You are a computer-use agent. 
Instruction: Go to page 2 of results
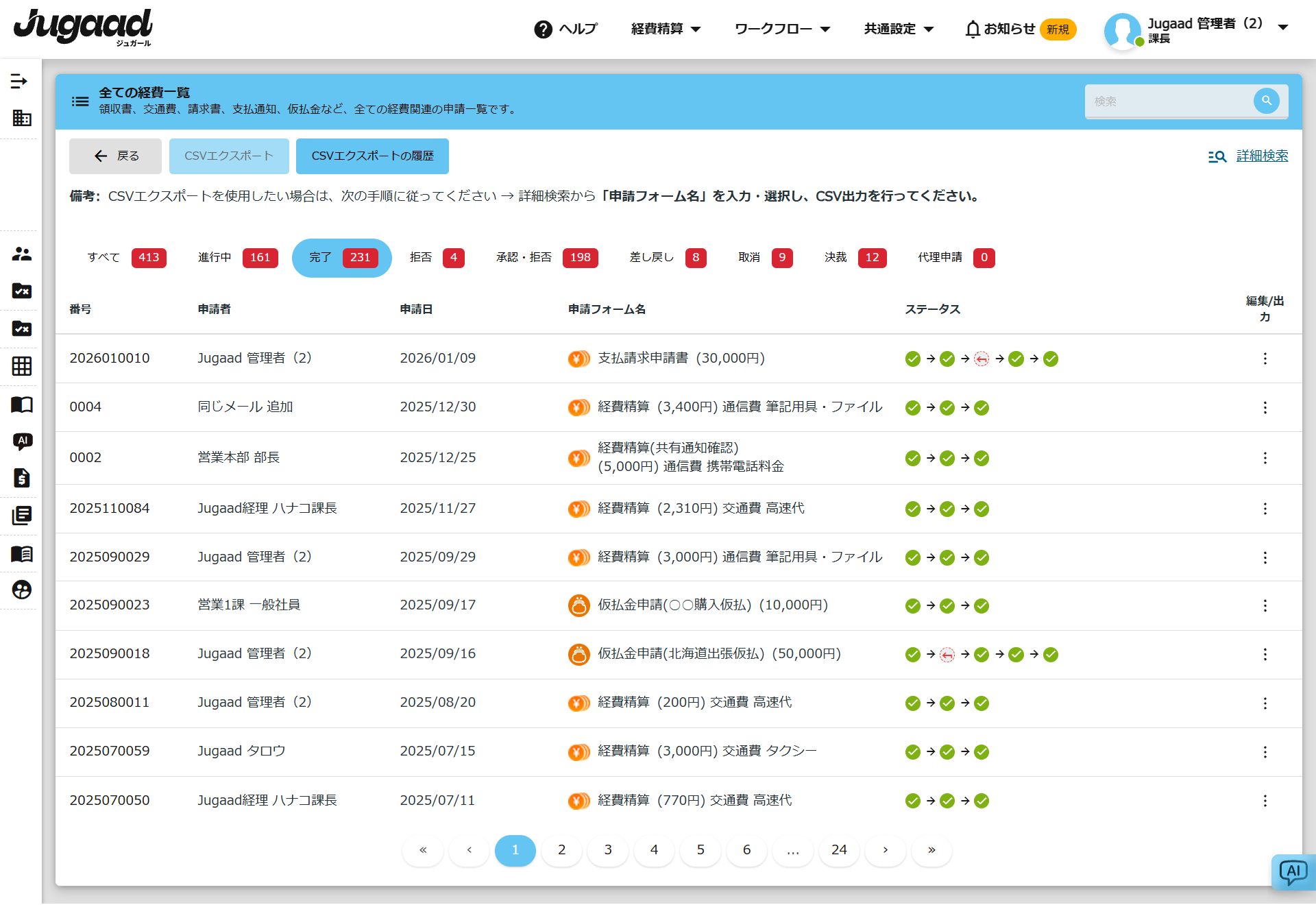pos(561,850)
